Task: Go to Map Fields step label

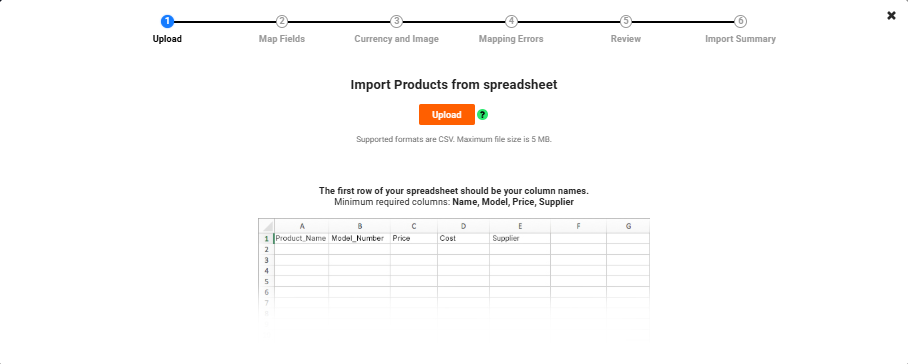Action: tap(282, 39)
